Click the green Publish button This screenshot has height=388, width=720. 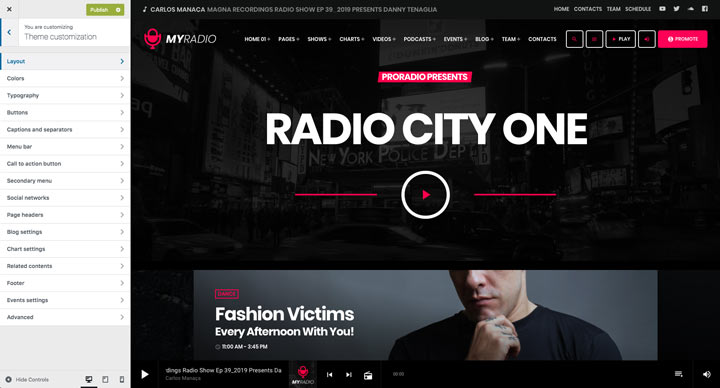(x=105, y=10)
